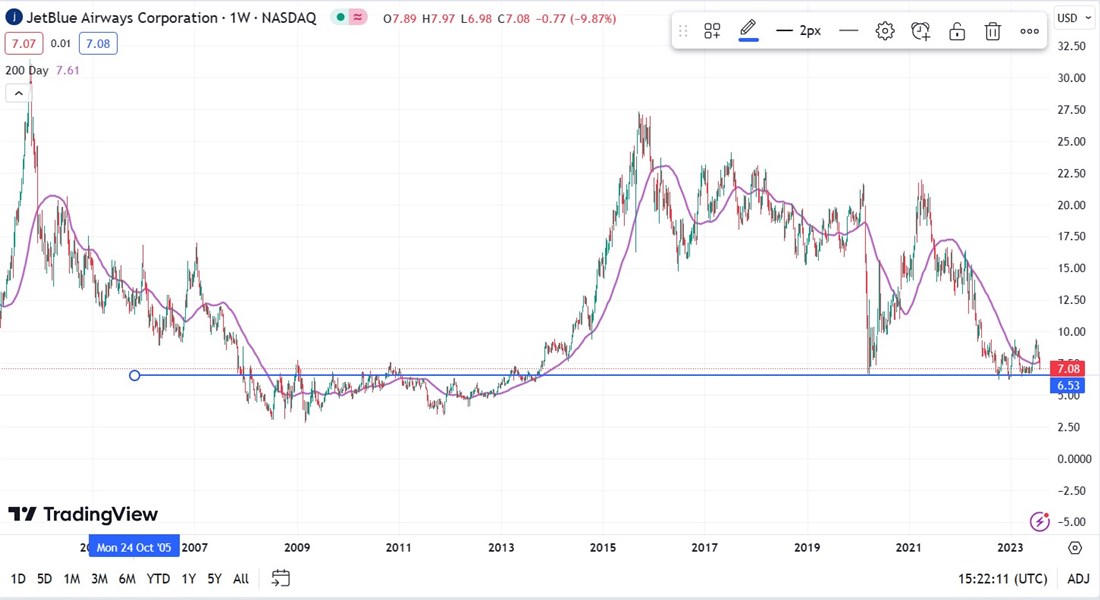This screenshot has height=600, width=1100.
Task: Click the 27.50 price axis label
Action: pos(1071,109)
